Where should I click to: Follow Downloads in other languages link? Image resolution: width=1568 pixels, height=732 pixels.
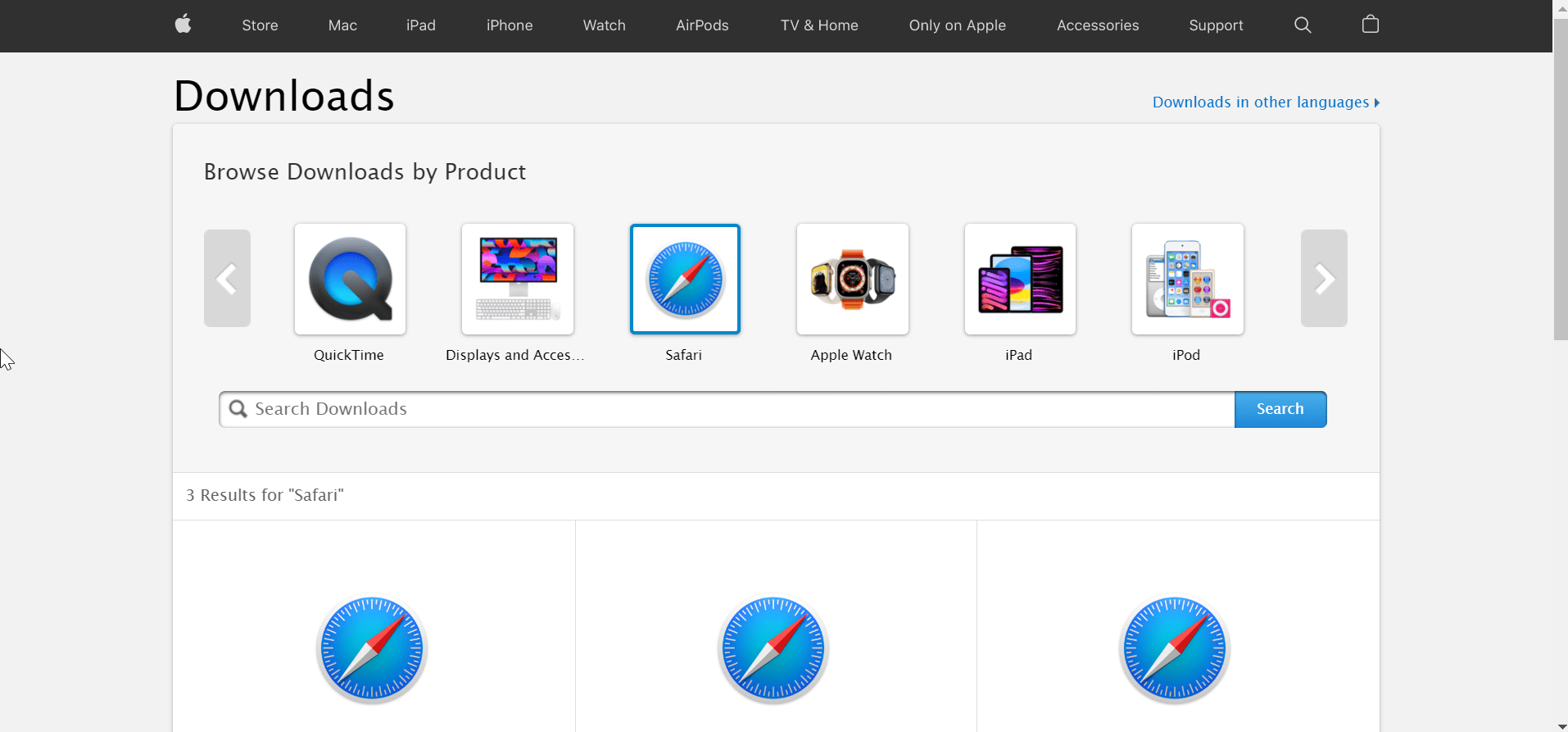[1266, 102]
